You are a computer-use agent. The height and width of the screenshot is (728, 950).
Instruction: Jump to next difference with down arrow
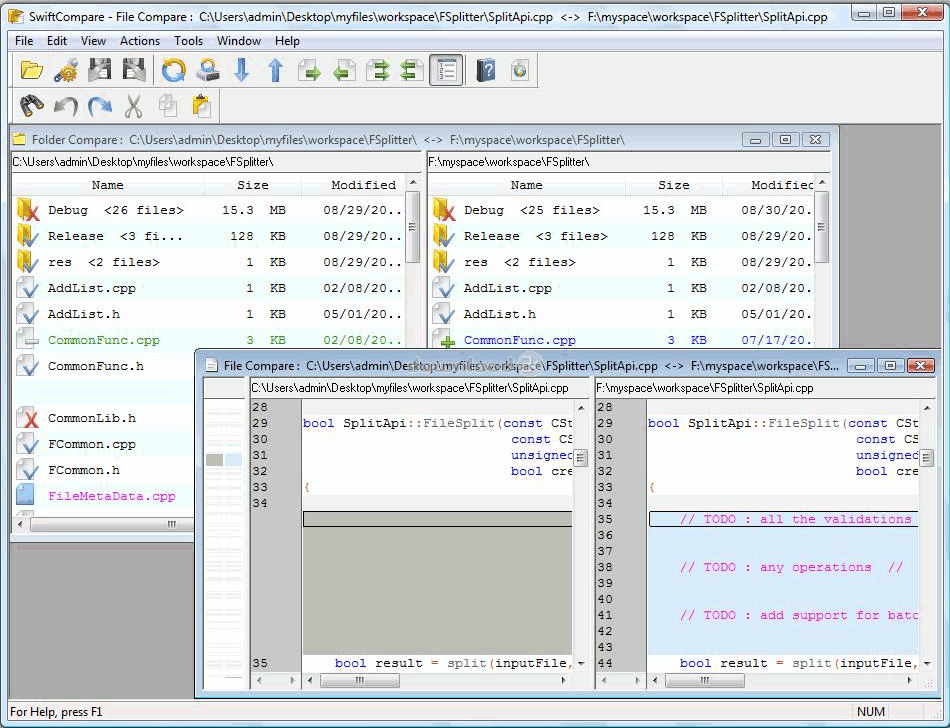[241, 70]
